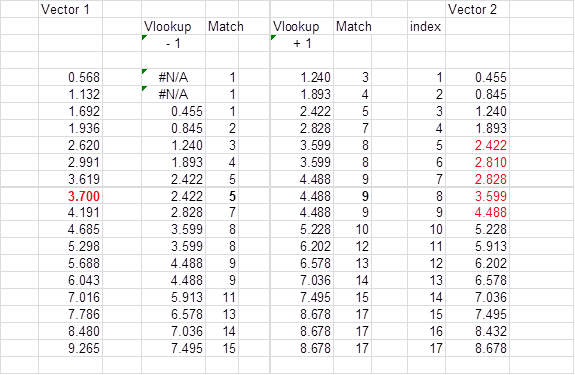
Task: Click the 5.913 cell in first Vlookup column
Action: tap(173, 297)
